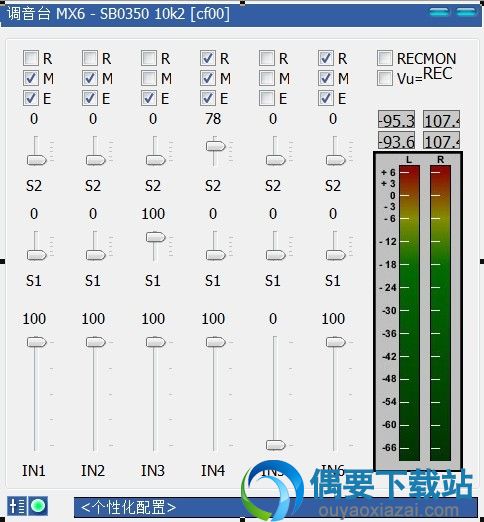
Task: Click the IN1 main fader handle
Action: 36,342
